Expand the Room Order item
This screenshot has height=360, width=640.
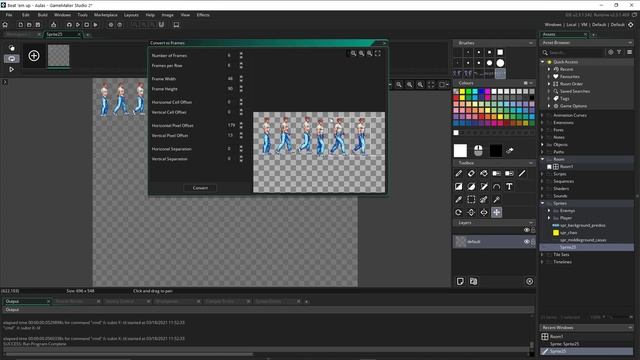(x=549, y=84)
